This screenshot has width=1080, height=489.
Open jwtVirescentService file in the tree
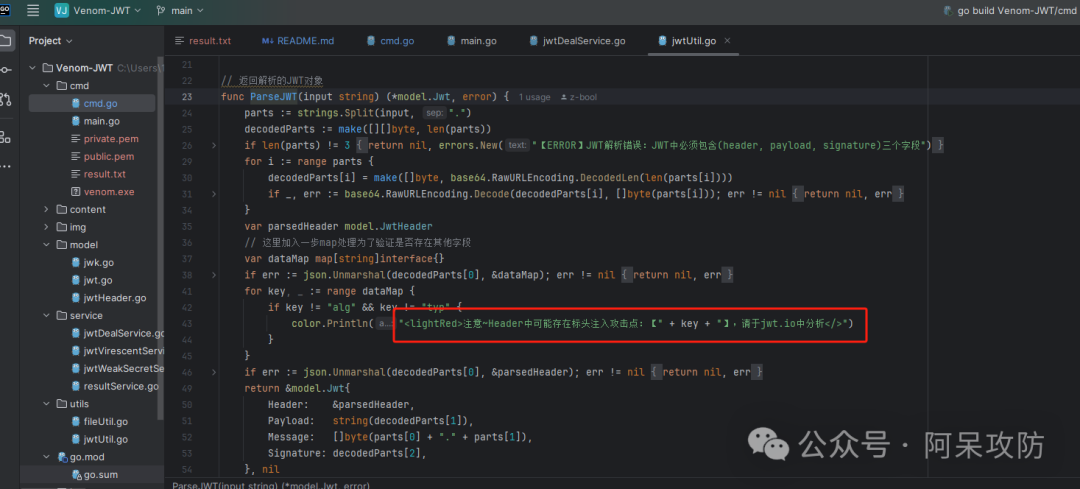pyautogui.click(x=118, y=351)
